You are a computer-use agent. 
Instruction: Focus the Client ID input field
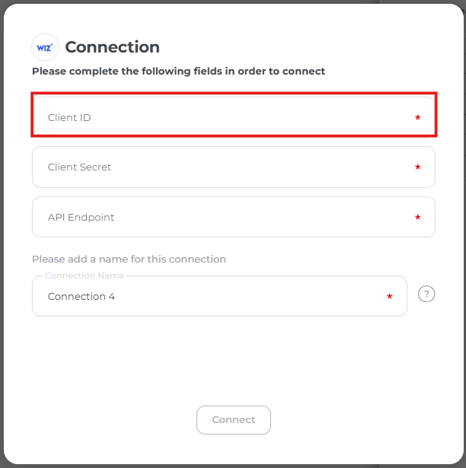234,117
